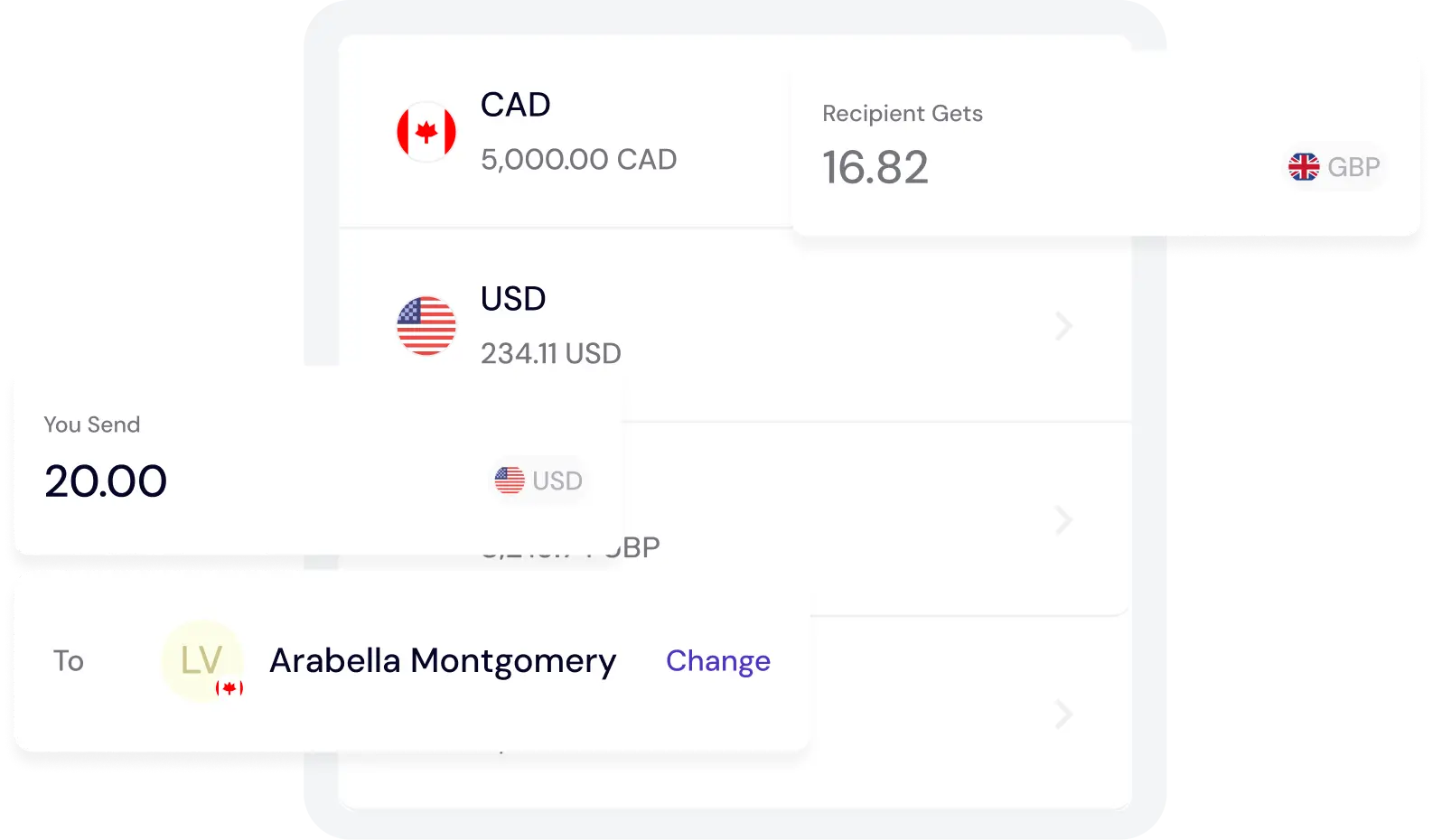1432x840 pixels.
Task: Expand the GBP balance row chevron
Action: [x=1063, y=520]
